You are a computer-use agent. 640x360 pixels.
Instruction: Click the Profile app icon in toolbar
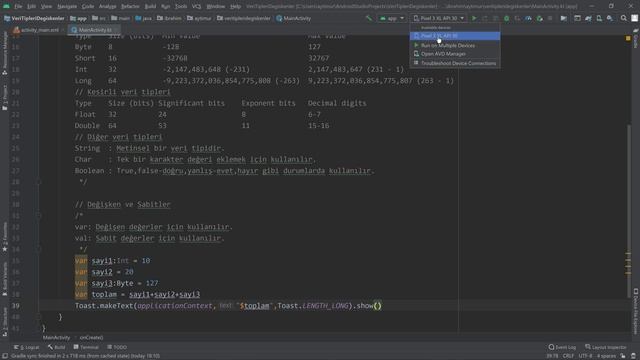click(528, 18)
